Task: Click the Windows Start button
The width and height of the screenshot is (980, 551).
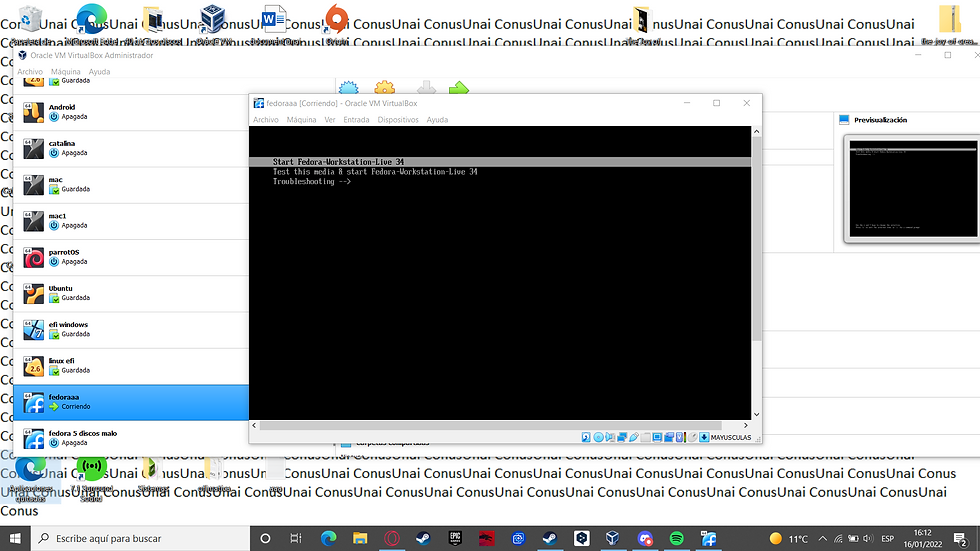Action: (x=15, y=538)
